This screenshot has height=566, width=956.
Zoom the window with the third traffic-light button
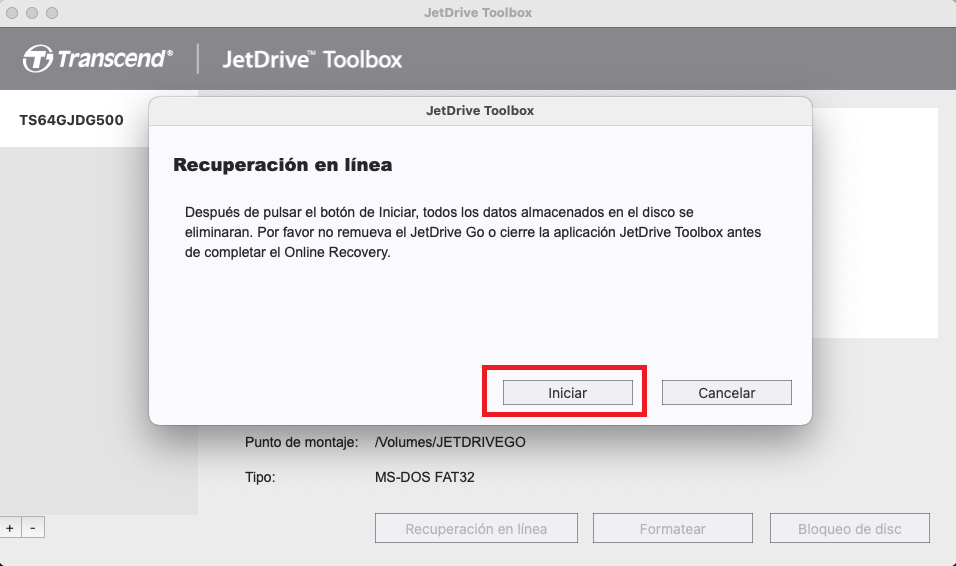pyautogui.click(x=52, y=13)
